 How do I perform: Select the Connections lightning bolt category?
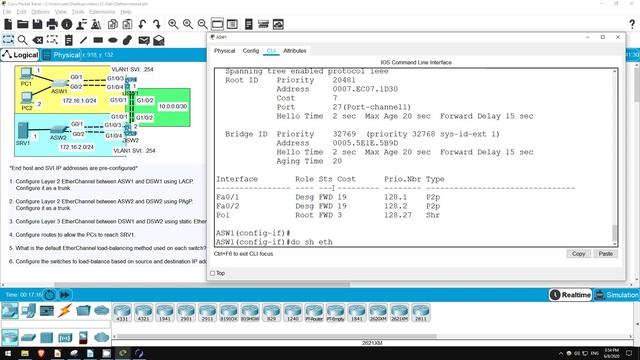(x=64, y=311)
